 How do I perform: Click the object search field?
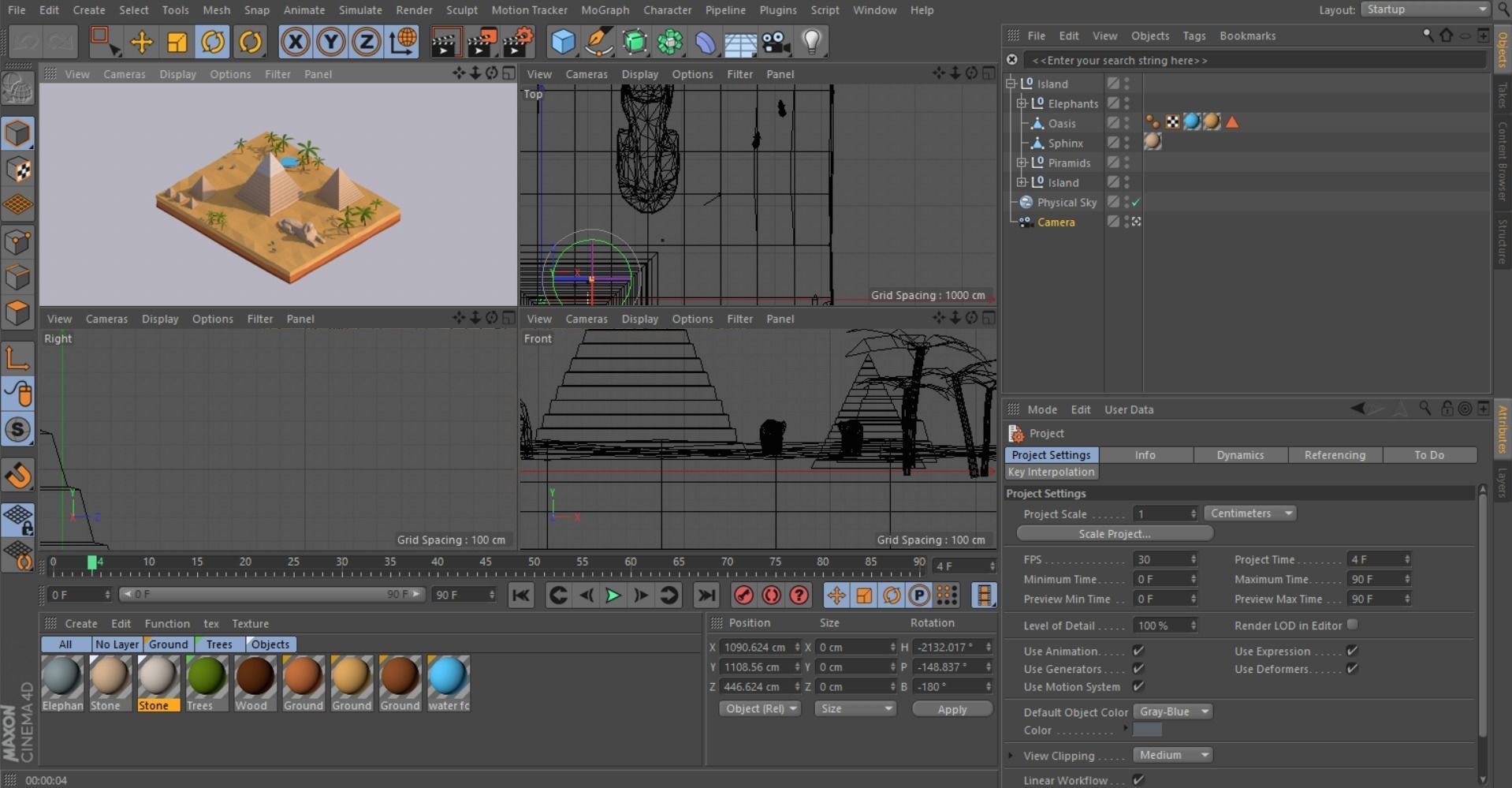1254,60
